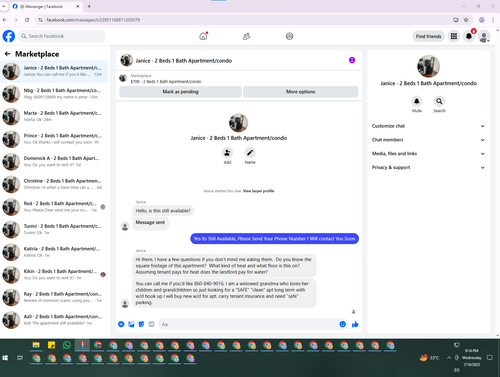Click Mark as pending button
500x377 pixels.
click(x=180, y=92)
